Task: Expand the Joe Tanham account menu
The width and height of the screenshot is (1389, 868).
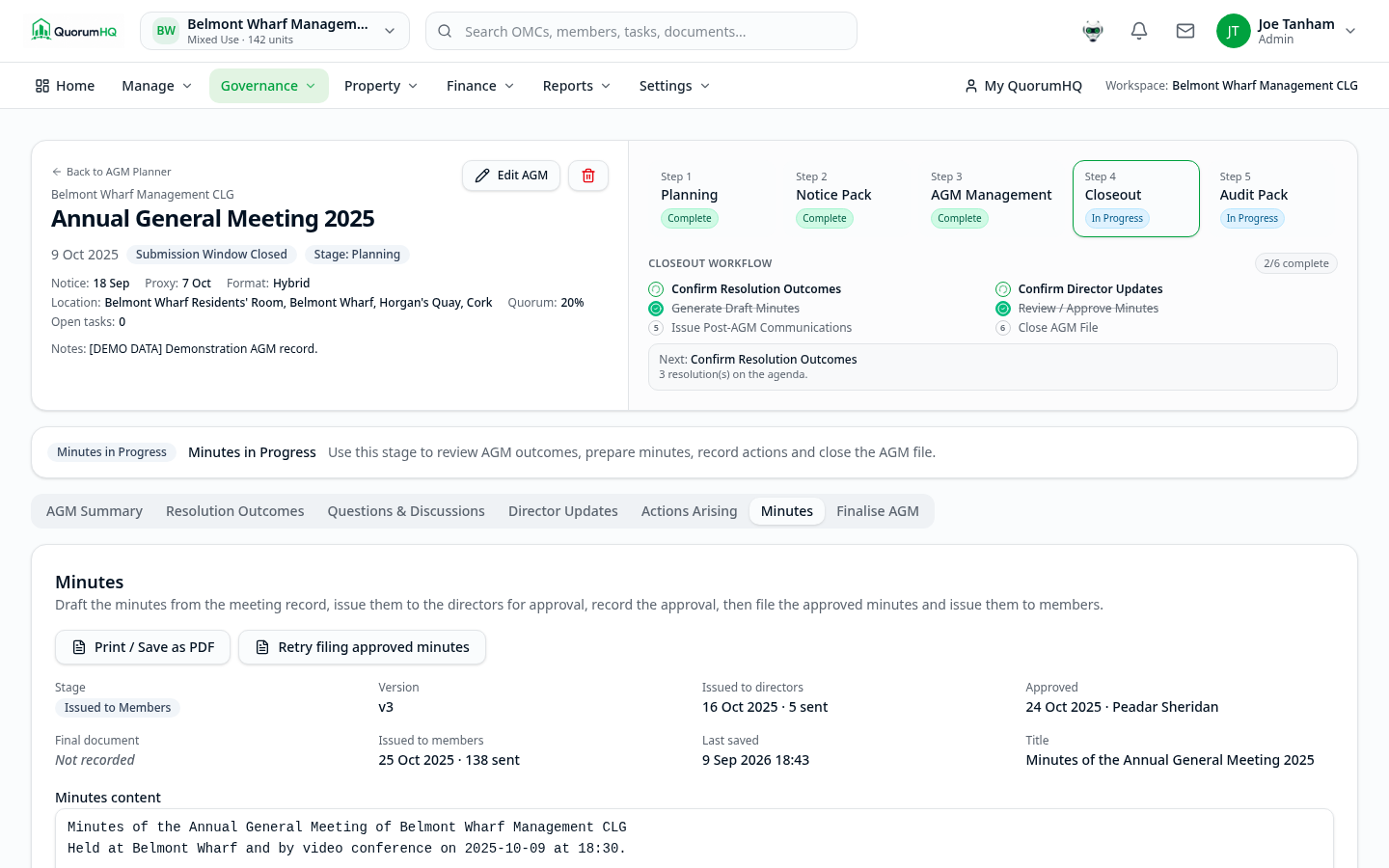Action: click(x=1287, y=31)
